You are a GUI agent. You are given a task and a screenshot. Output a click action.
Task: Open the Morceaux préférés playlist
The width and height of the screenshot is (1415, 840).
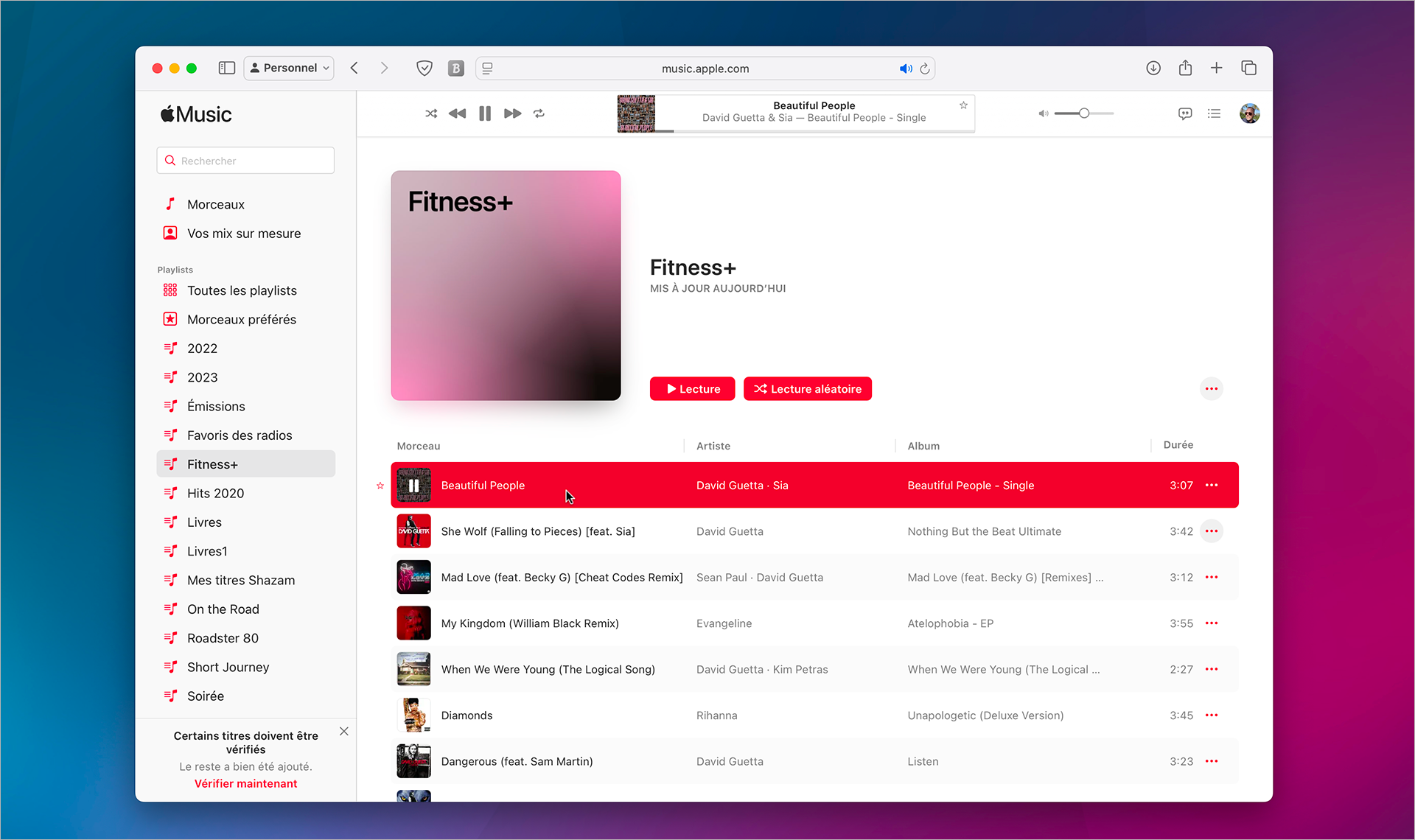coord(246,319)
